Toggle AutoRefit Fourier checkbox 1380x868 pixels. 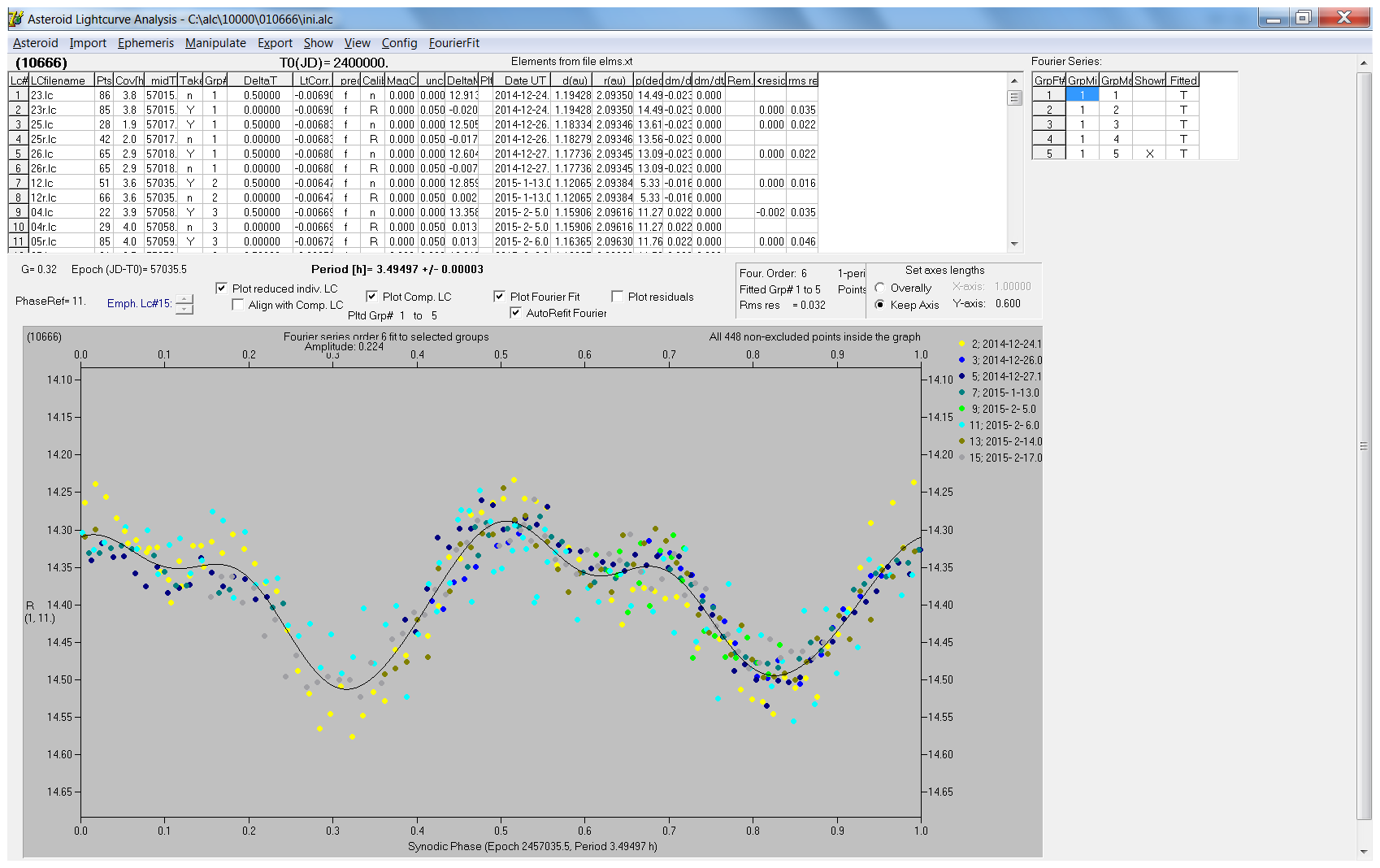pyautogui.click(x=515, y=312)
